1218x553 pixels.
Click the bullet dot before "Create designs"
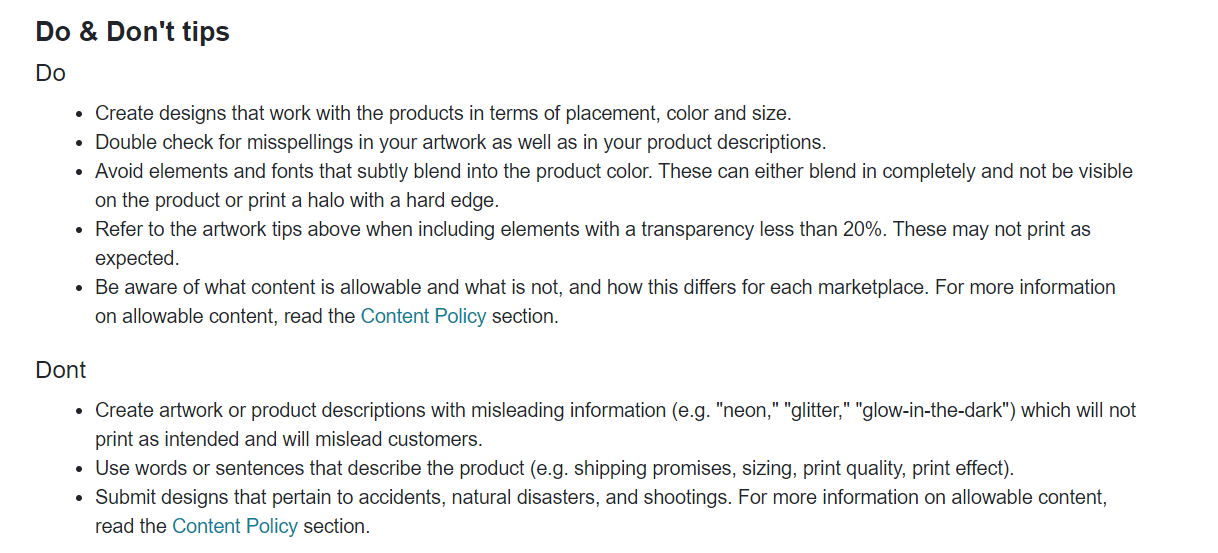coord(80,114)
